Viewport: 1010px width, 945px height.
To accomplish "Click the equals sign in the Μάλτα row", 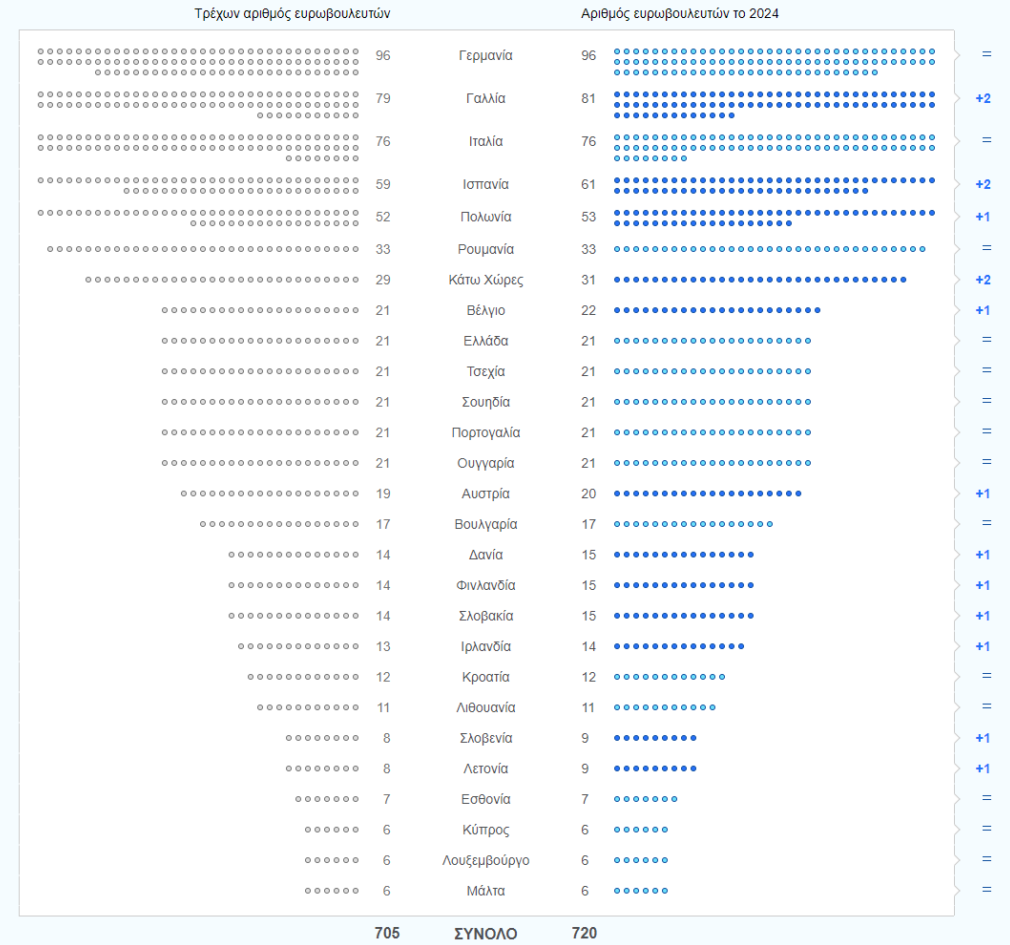I will (986, 890).
